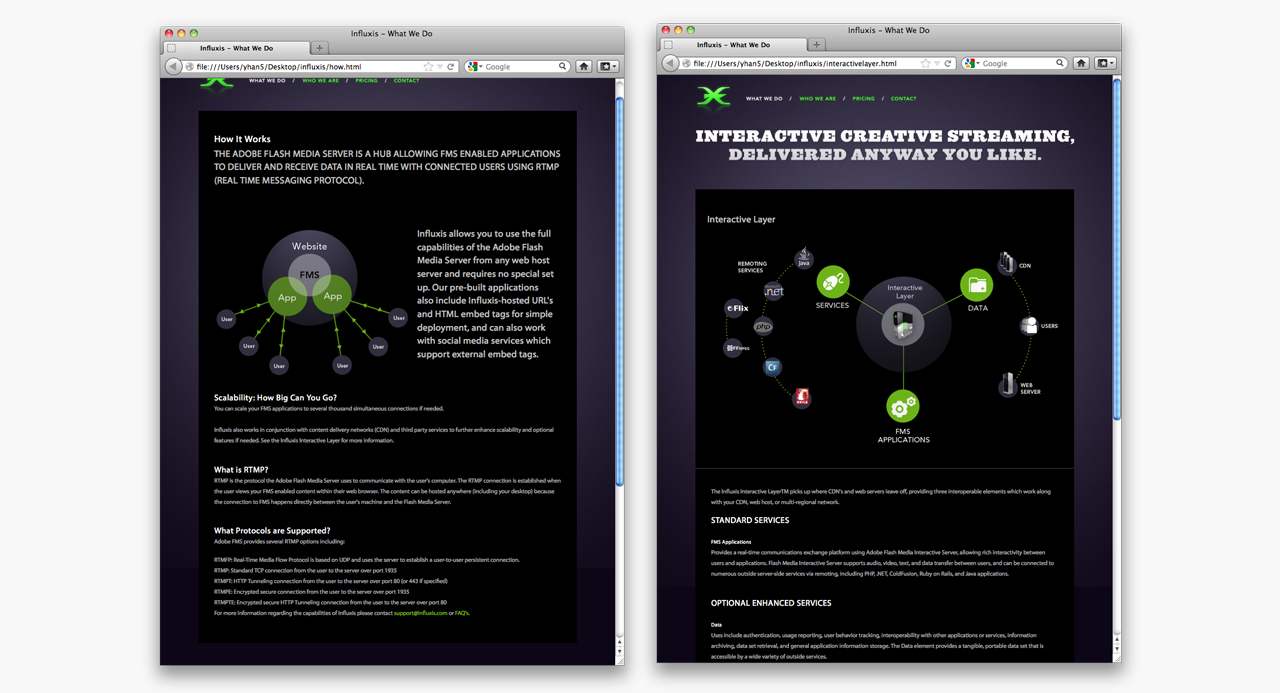
Task: Click the PHP icon in the diagram
Action: [763, 326]
